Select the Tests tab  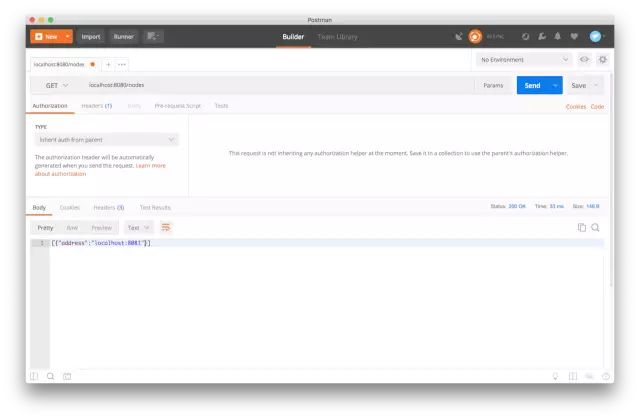[221, 106]
